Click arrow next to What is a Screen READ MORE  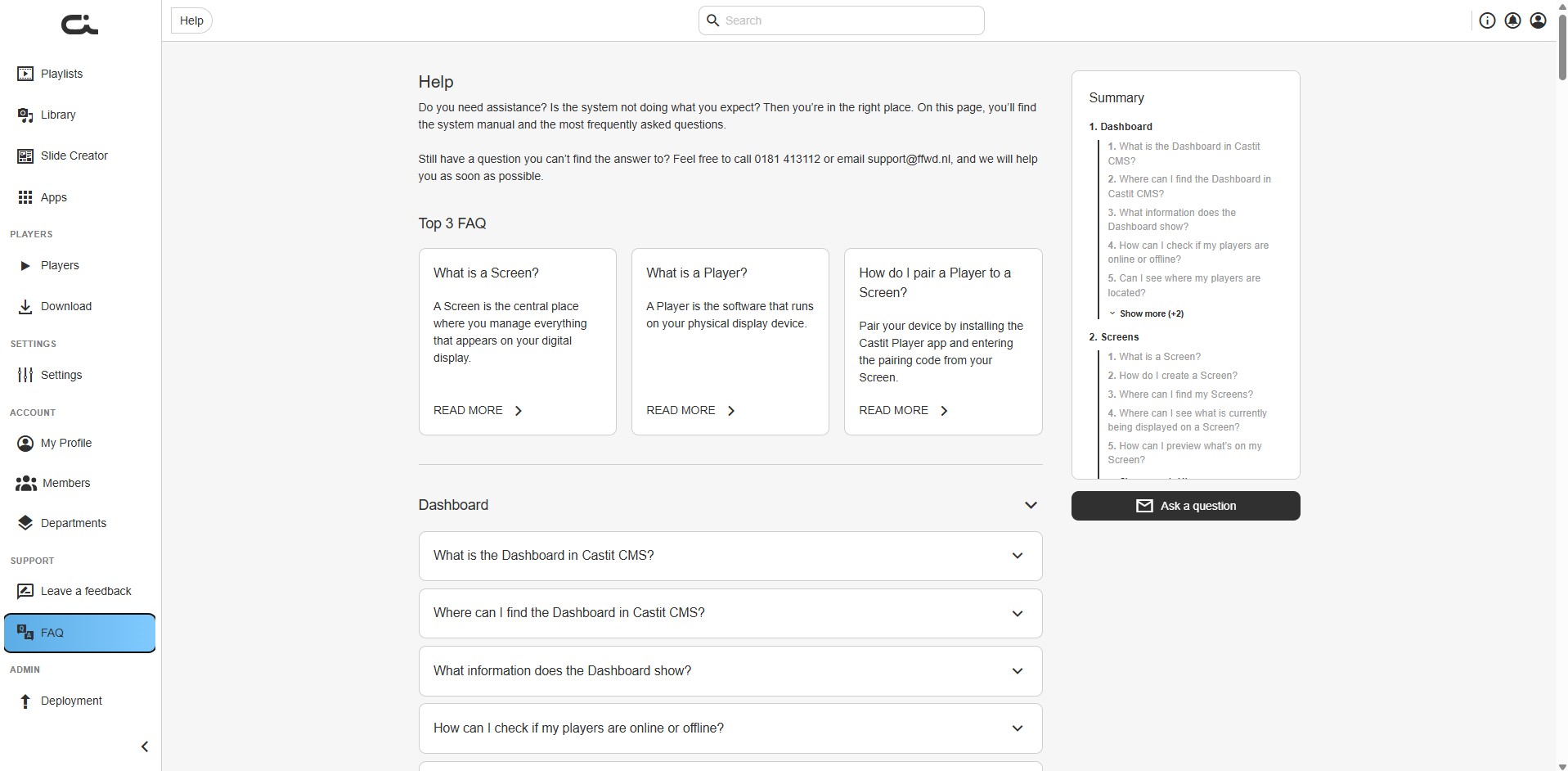(519, 411)
